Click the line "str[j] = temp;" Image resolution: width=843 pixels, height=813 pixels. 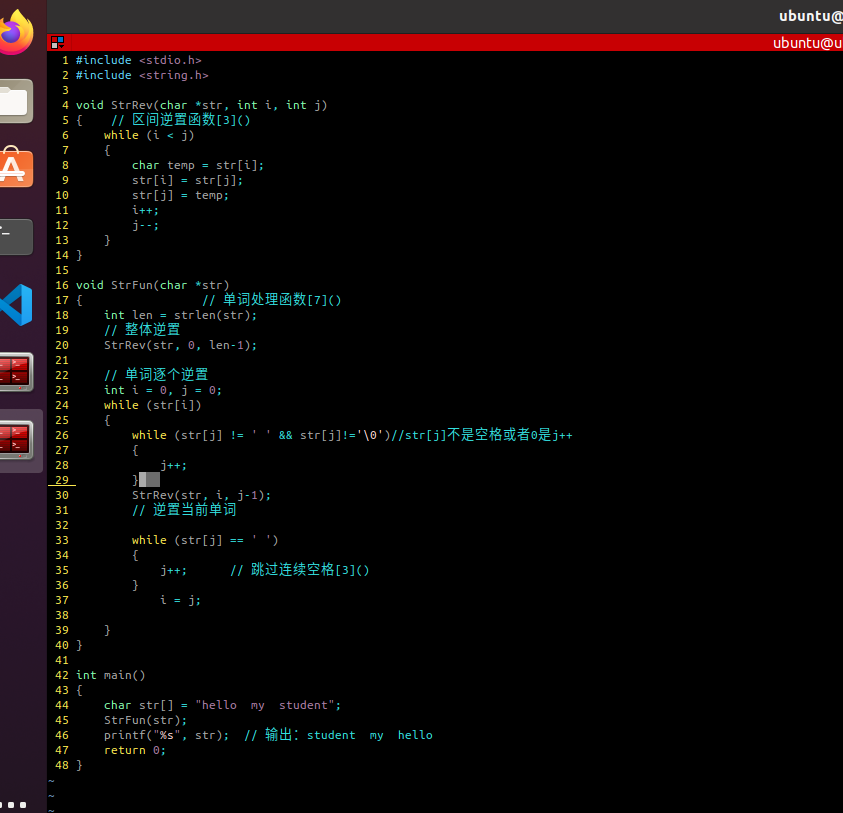click(180, 196)
